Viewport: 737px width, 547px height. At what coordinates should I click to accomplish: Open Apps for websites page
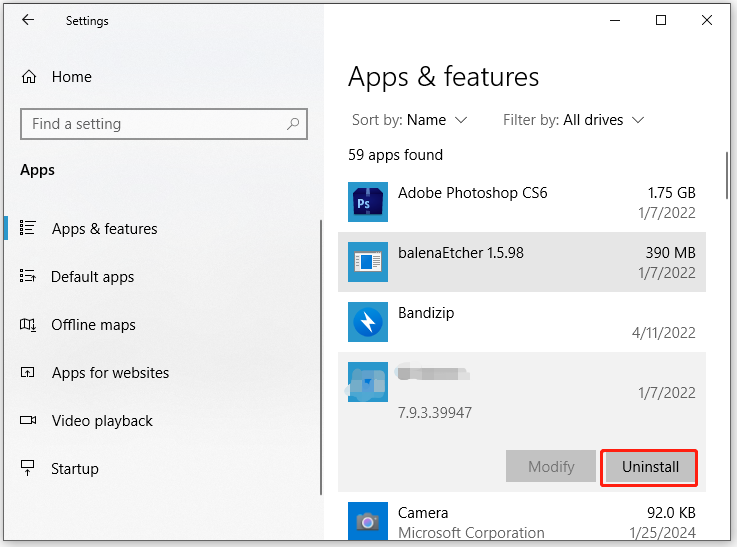(110, 373)
